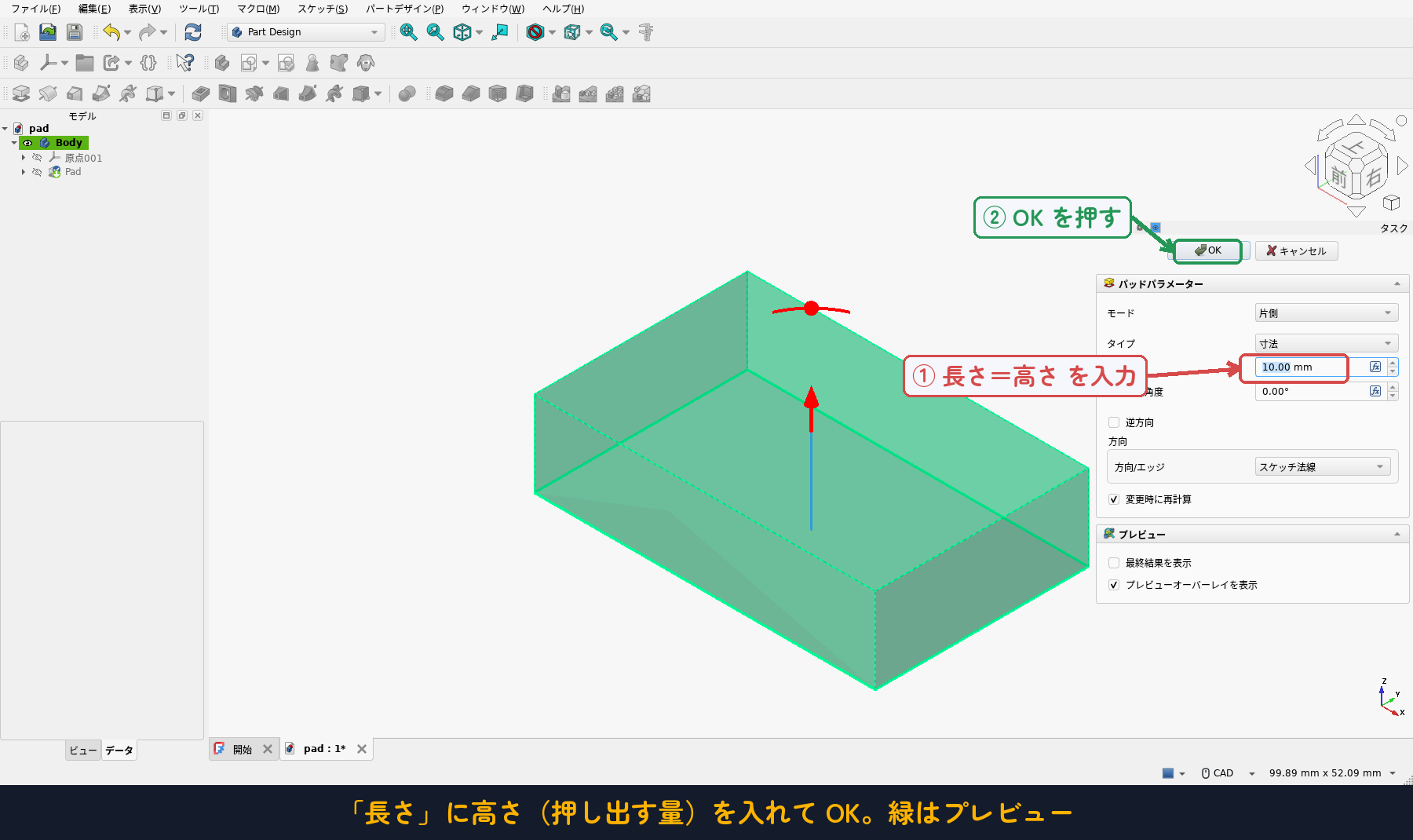Click the キャンセル button

coord(1296,250)
